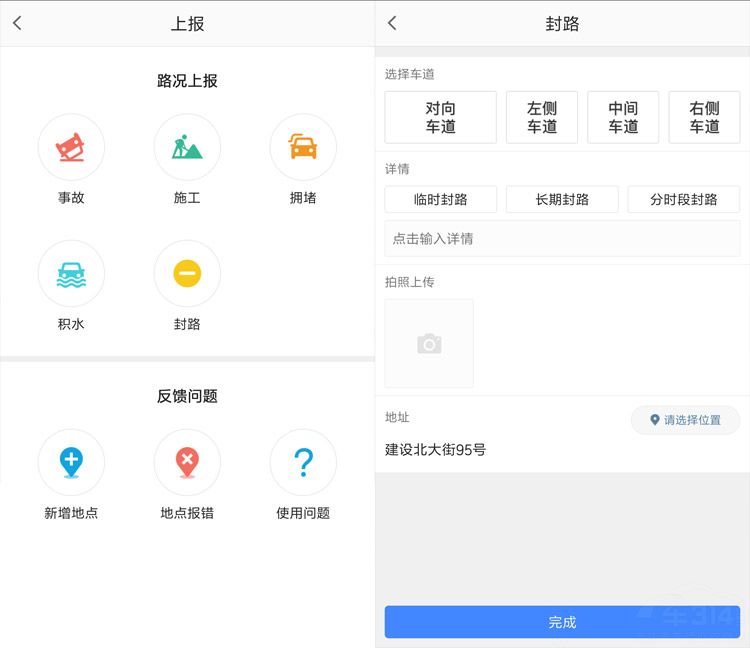The width and height of the screenshot is (750, 648).
Task: Tap the 使用问题 question mark icon
Action: (x=303, y=462)
